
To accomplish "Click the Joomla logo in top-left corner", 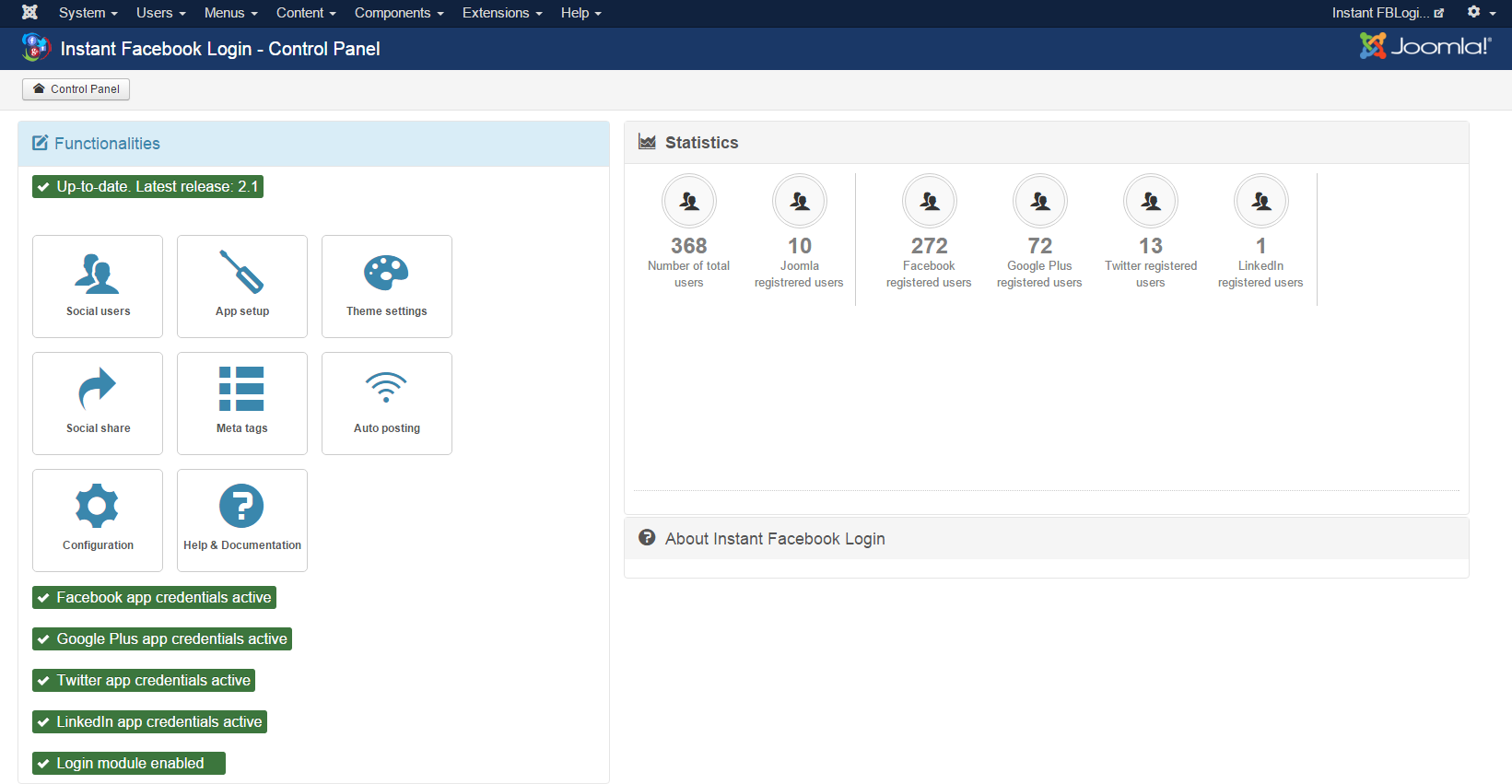I will pos(29,13).
